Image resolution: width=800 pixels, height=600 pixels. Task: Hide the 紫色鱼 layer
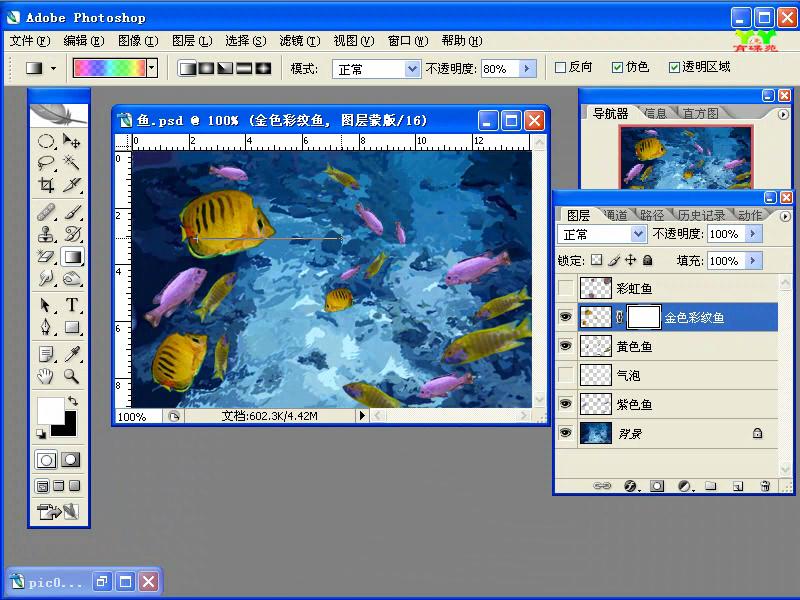566,405
